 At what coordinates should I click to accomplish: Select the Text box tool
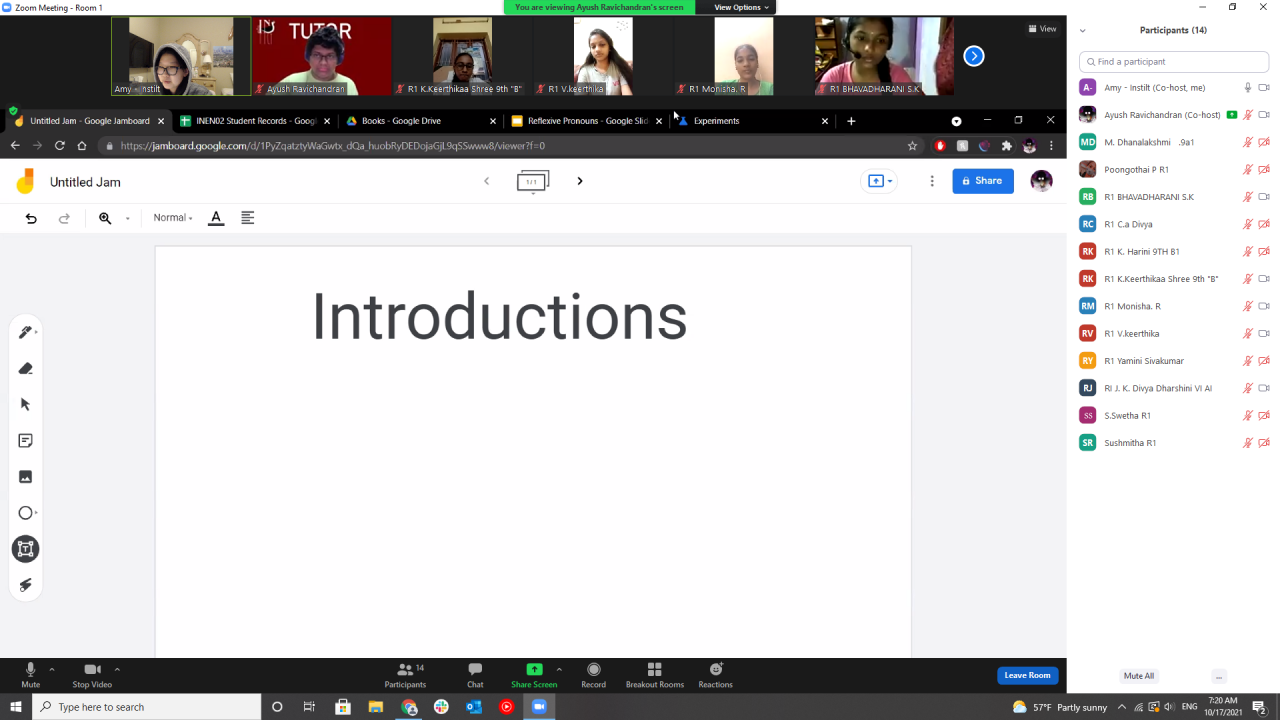coord(26,548)
